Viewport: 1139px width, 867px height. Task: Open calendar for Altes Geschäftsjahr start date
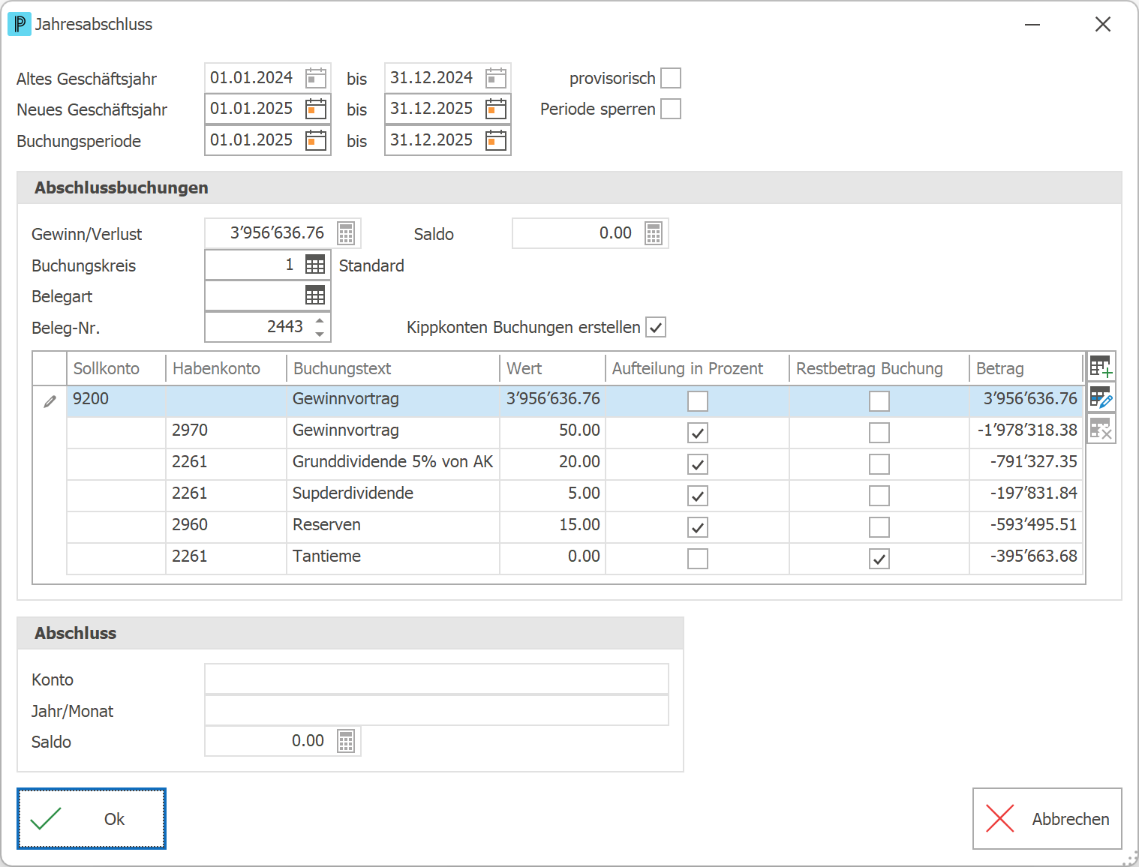pyautogui.click(x=315, y=78)
